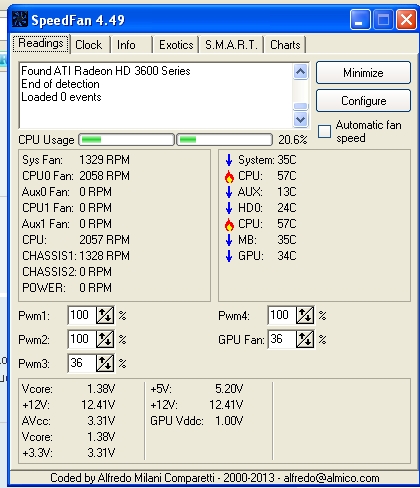Open the Configure dialog

coord(363,101)
